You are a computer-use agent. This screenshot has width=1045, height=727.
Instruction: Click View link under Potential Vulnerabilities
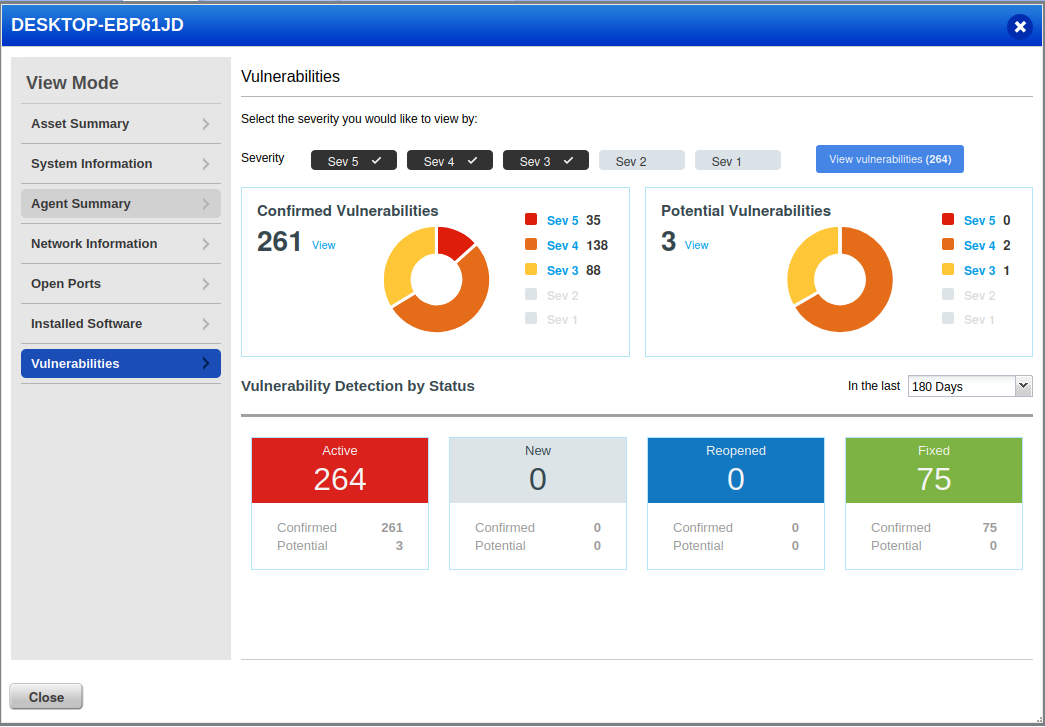pos(696,245)
